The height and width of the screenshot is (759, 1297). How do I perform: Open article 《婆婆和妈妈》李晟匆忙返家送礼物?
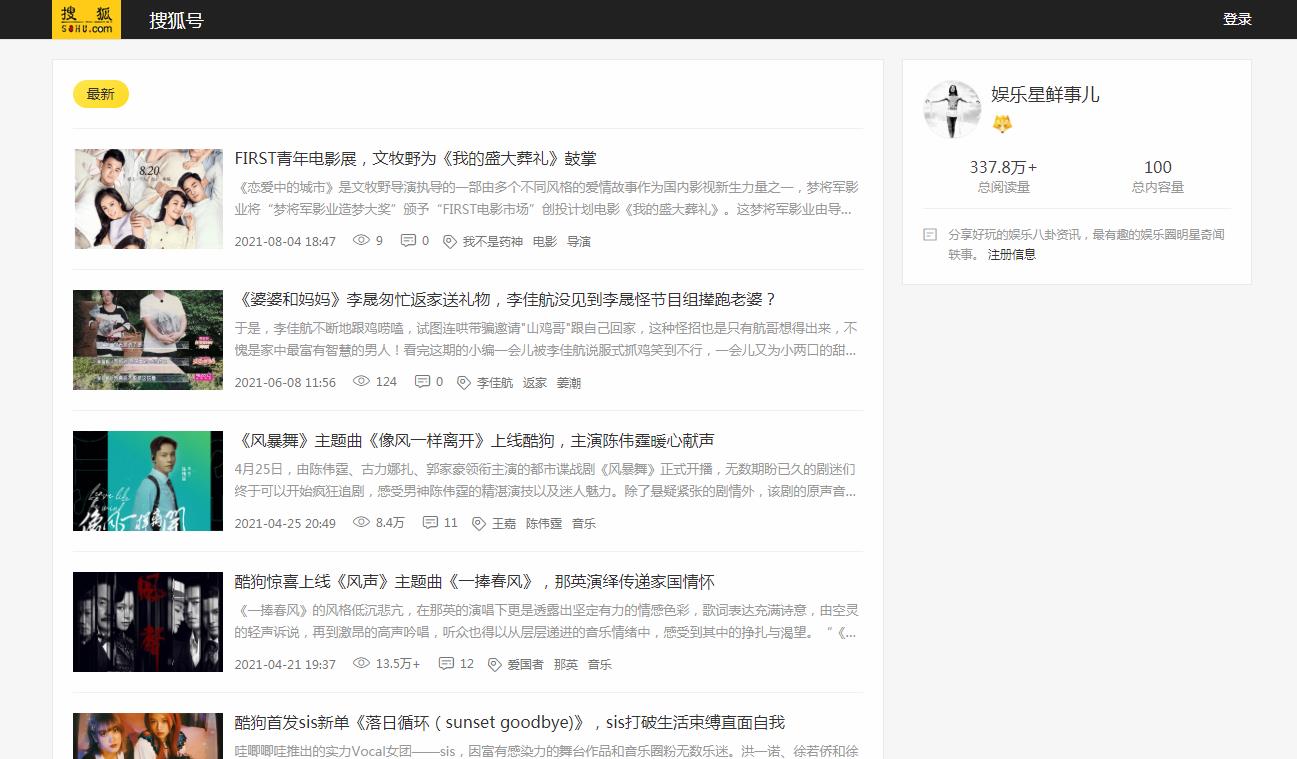(506, 299)
